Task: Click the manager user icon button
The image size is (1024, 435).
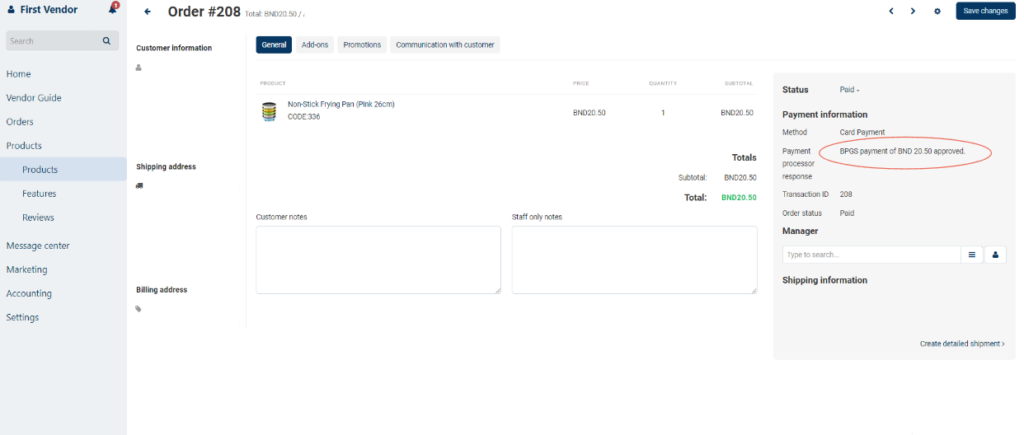Action: [x=996, y=255]
